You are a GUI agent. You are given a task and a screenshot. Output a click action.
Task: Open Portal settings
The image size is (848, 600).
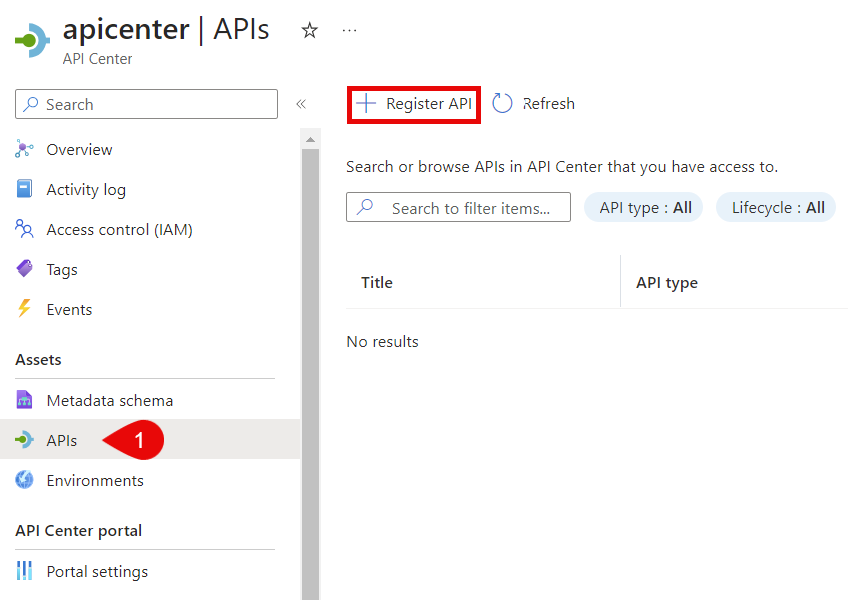tap(97, 572)
